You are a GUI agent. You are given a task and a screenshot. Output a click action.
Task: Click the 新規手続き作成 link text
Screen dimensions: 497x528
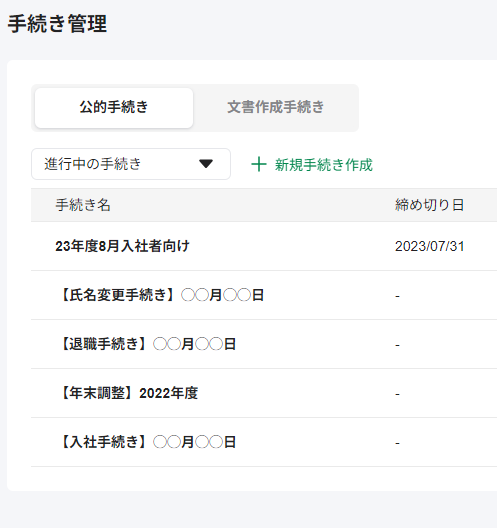(x=324, y=165)
